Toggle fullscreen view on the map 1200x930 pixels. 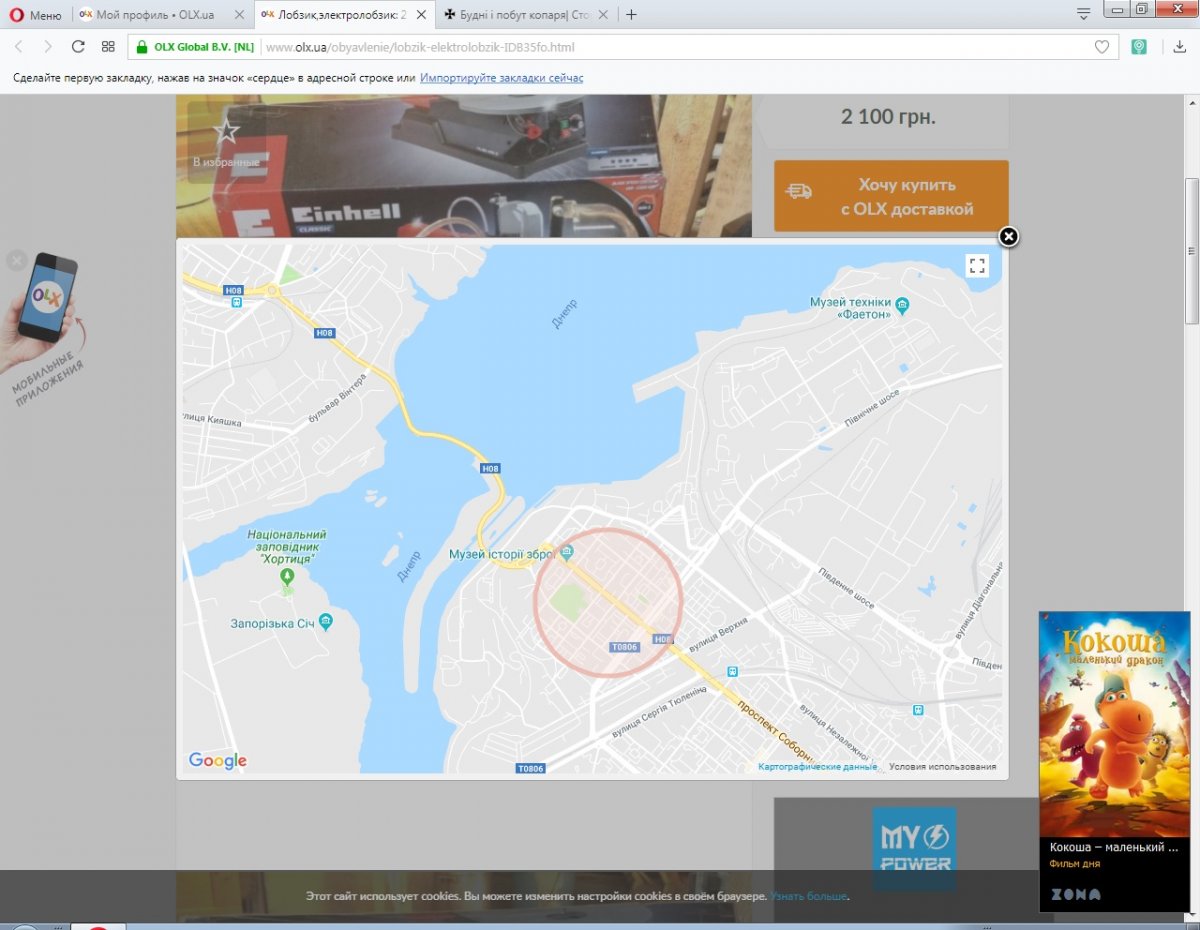click(977, 265)
